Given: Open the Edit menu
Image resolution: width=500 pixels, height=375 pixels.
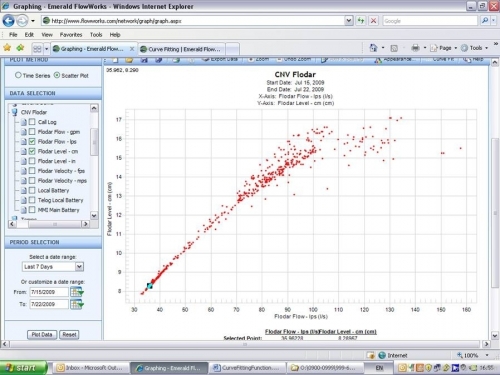Looking at the screenshot, I should [29, 35].
